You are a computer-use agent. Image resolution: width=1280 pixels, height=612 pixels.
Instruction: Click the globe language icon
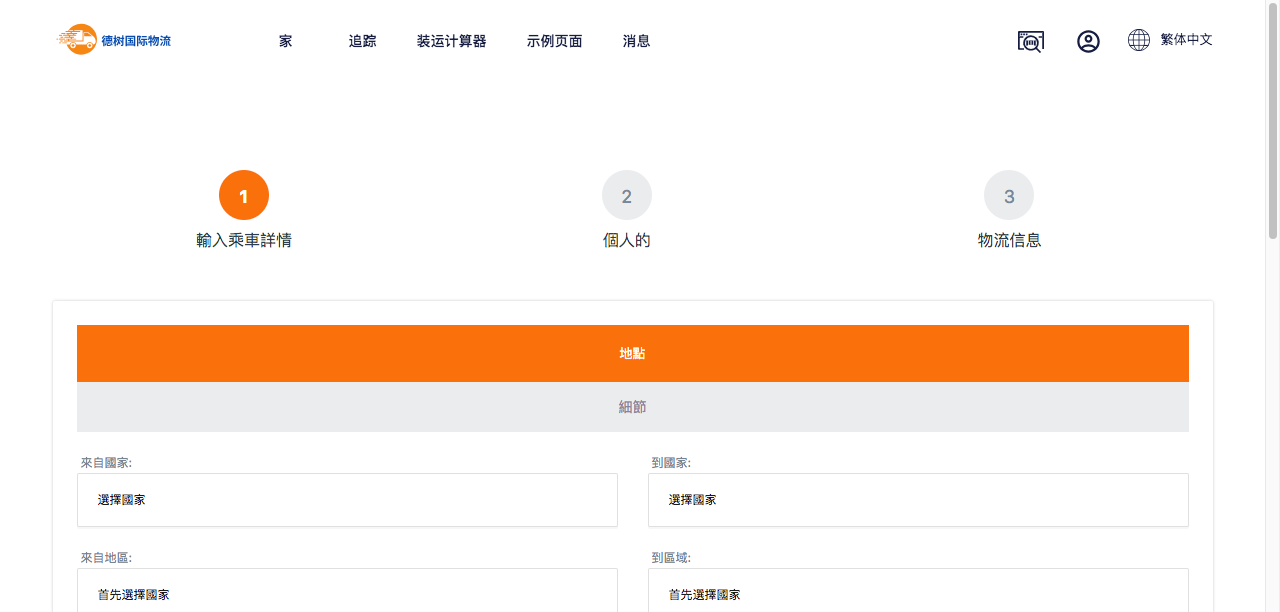point(1138,40)
